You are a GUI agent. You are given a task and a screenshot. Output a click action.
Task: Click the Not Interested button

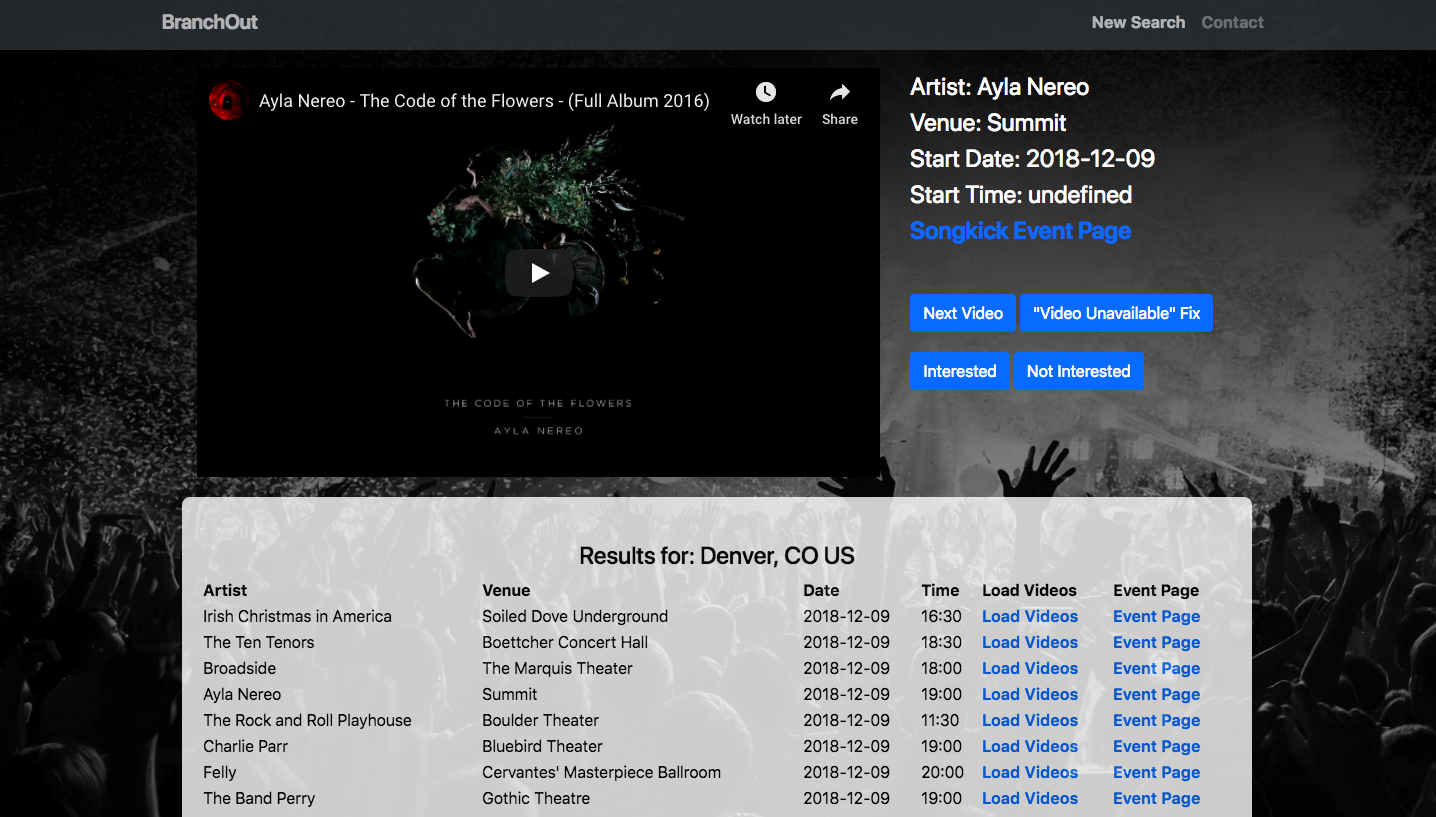[1078, 371]
